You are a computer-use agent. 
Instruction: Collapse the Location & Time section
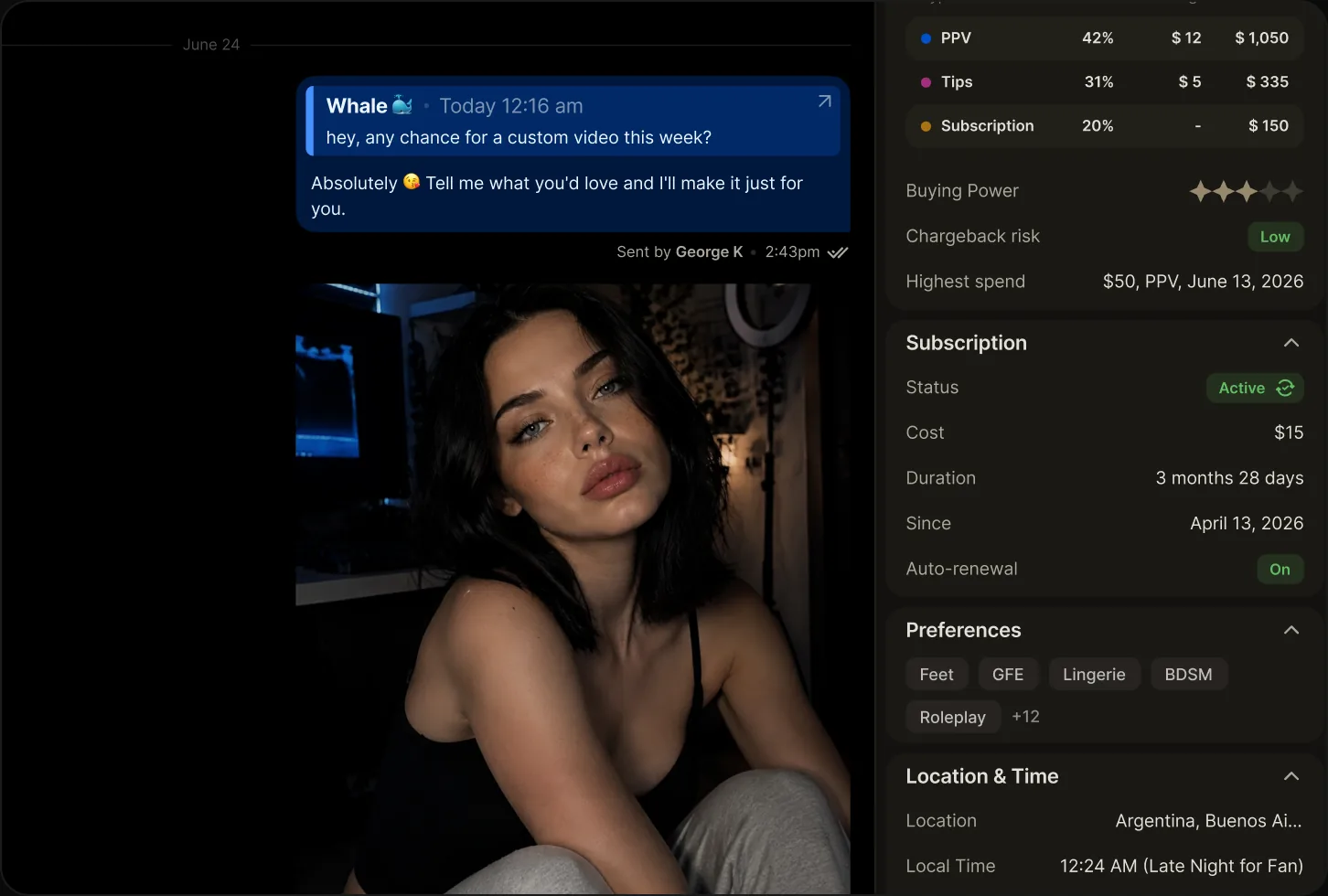(x=1291, y=776)
